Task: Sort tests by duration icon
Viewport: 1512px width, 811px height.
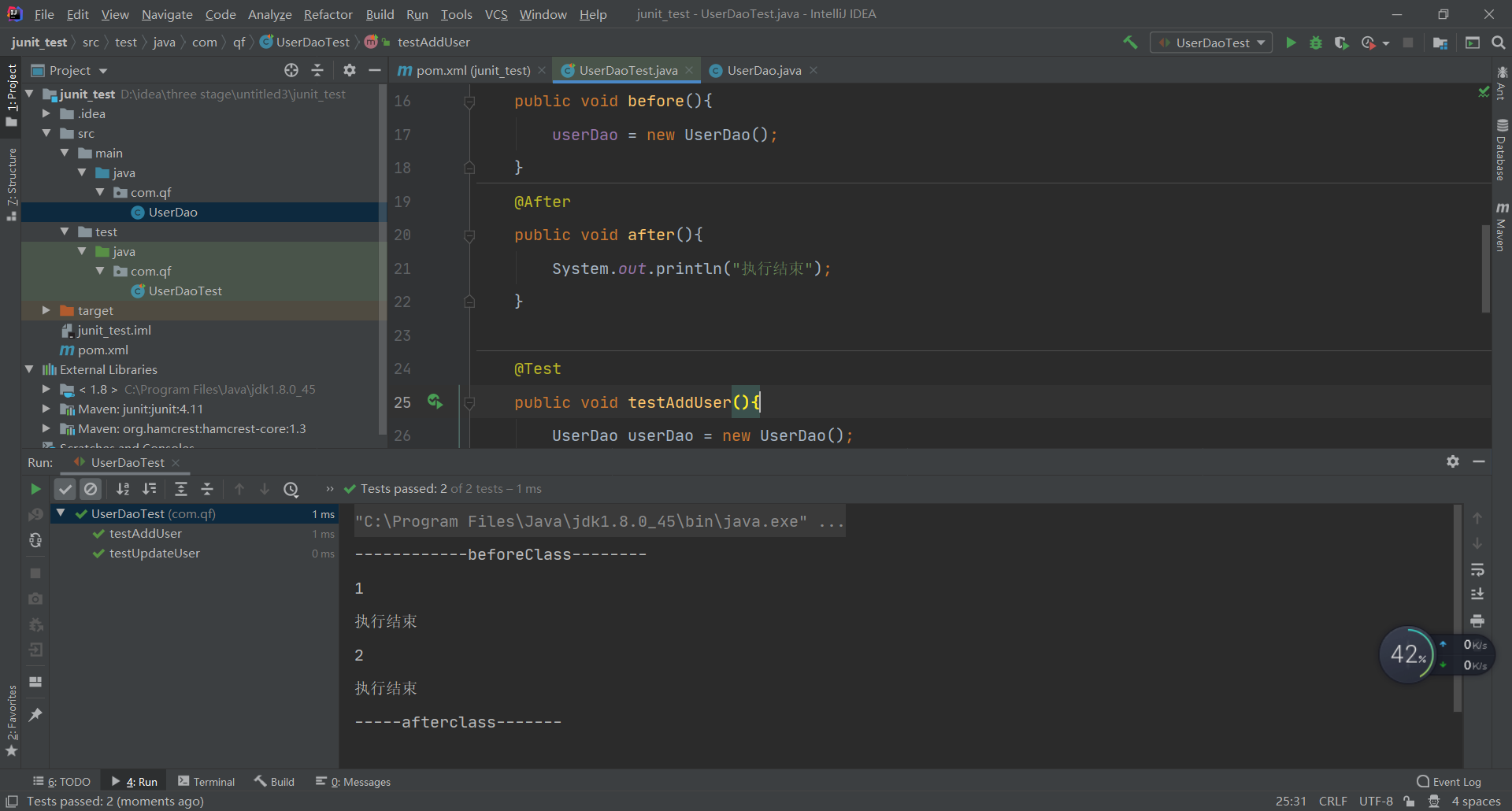Action: (x=150, y=489)
